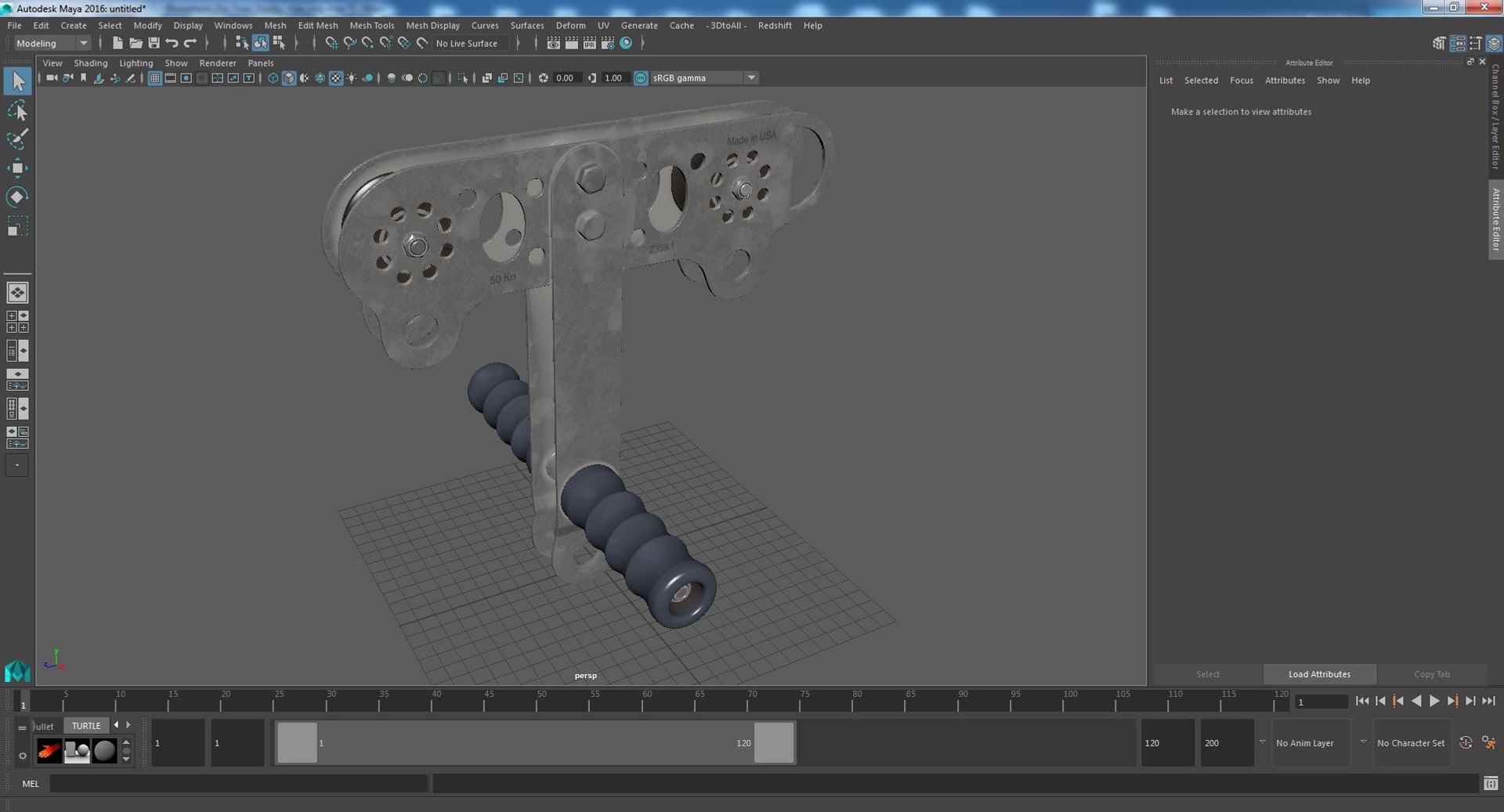Open the script editor icon
1504x812 pixels.
[1491, 783]
